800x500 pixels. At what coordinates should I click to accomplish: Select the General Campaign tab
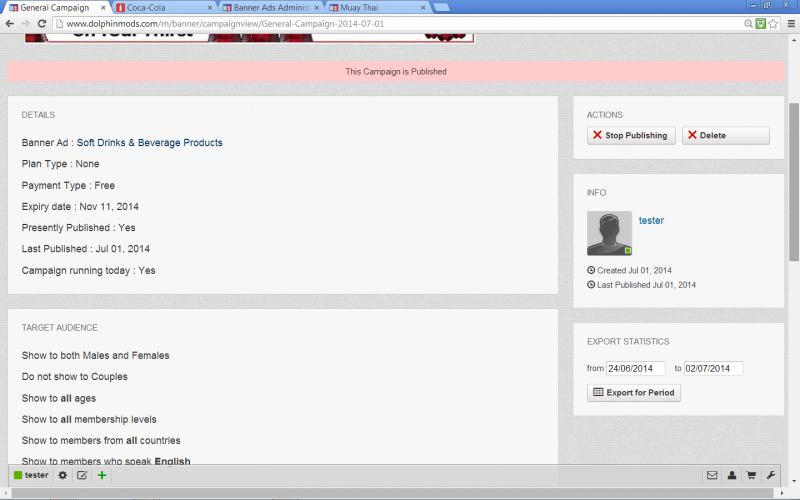pyautogui.click(x=56, y=8)
